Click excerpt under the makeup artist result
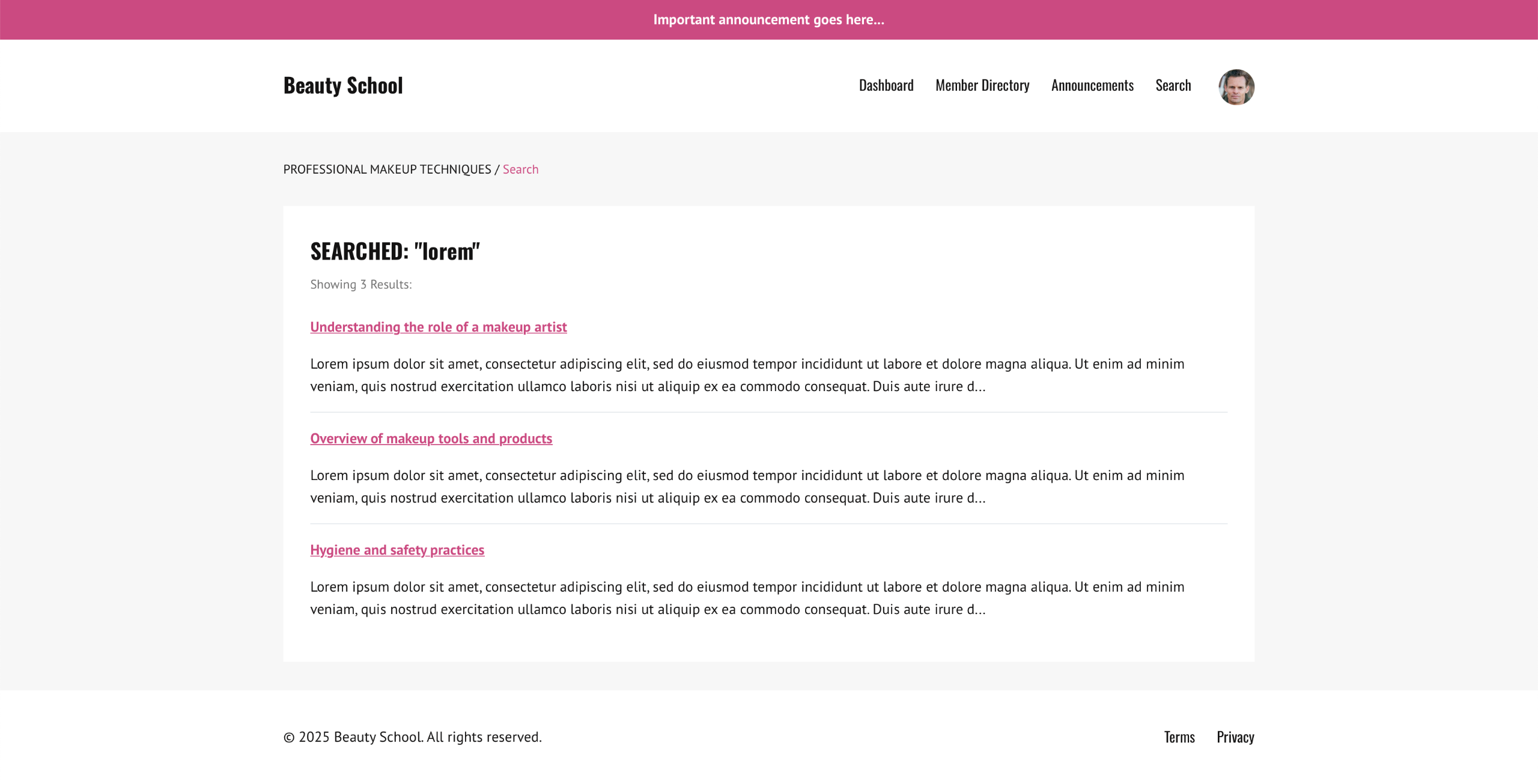 tap(747, 375)
